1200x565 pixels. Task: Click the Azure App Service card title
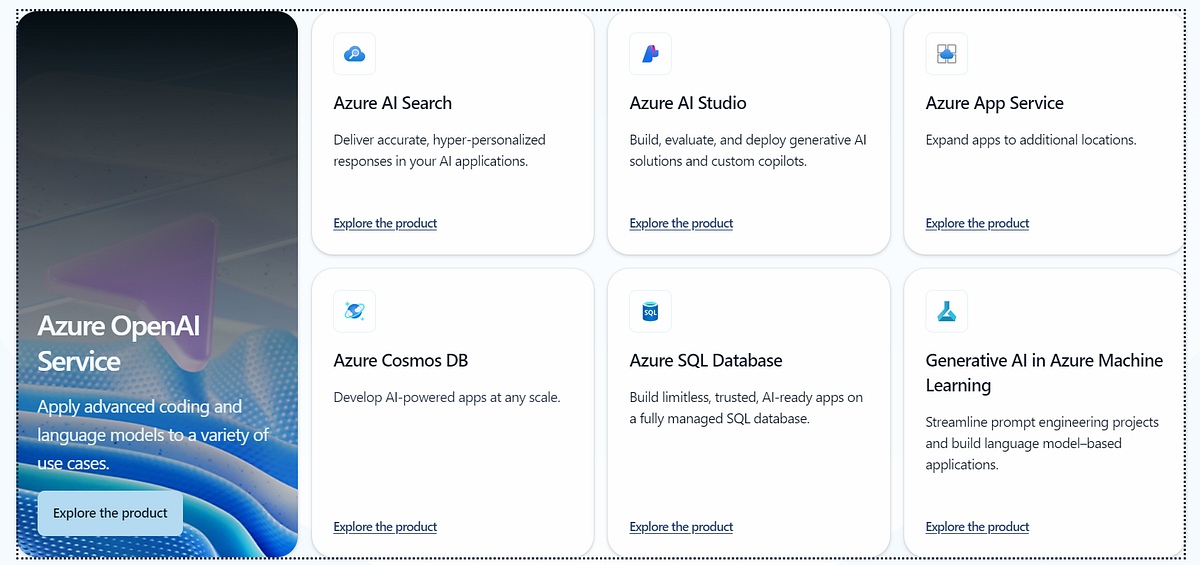[994, 103]
